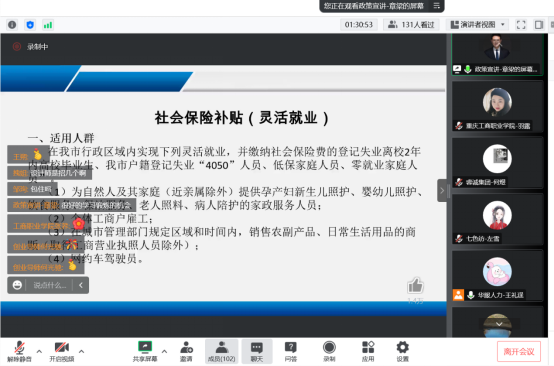The image size is (554, 366).
Task: Expand audio options arrow beside mute
Action: tap(39, 351)
